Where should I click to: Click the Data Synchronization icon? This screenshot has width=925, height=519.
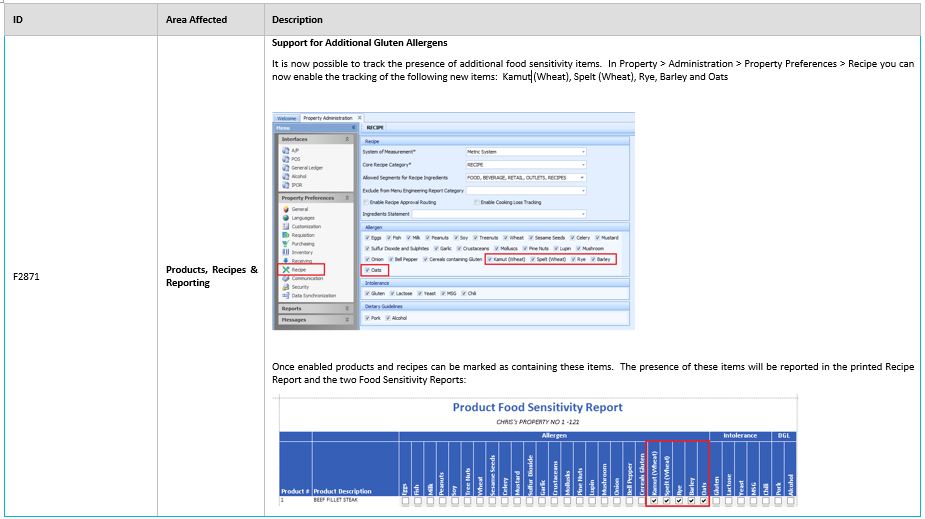point(285,296)
